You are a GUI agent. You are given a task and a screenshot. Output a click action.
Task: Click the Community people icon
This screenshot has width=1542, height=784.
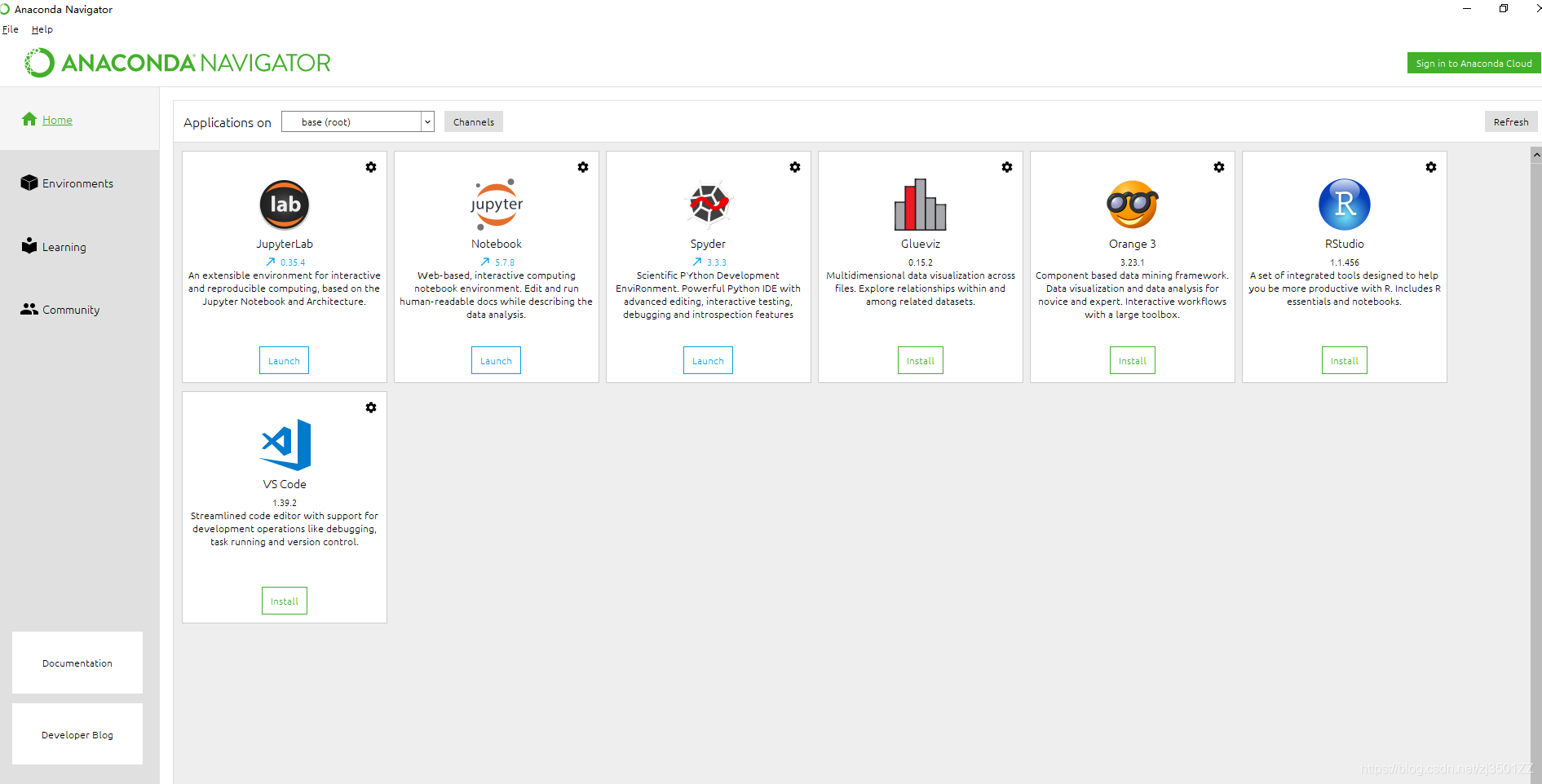pyautogui.click(x=29, y=309)
